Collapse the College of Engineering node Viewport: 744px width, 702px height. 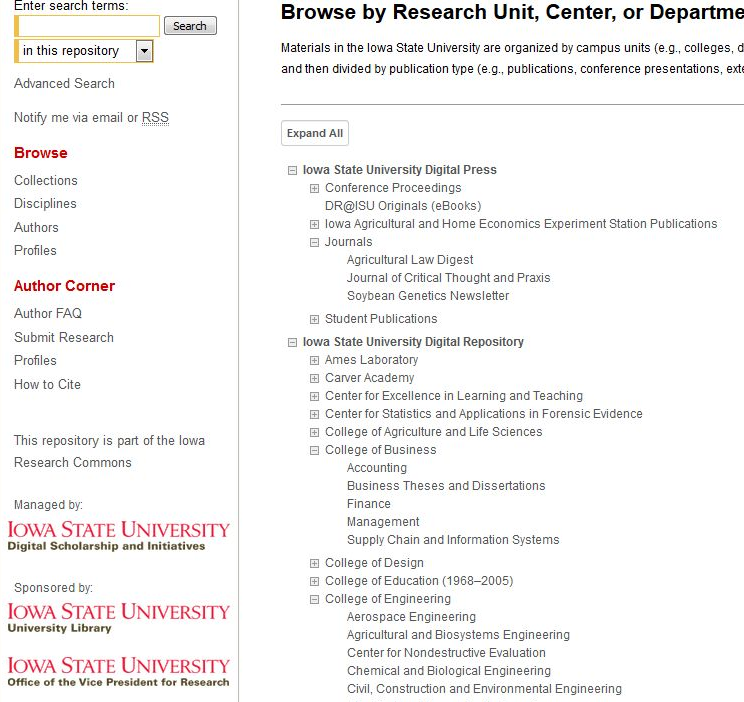click(314, 600)
